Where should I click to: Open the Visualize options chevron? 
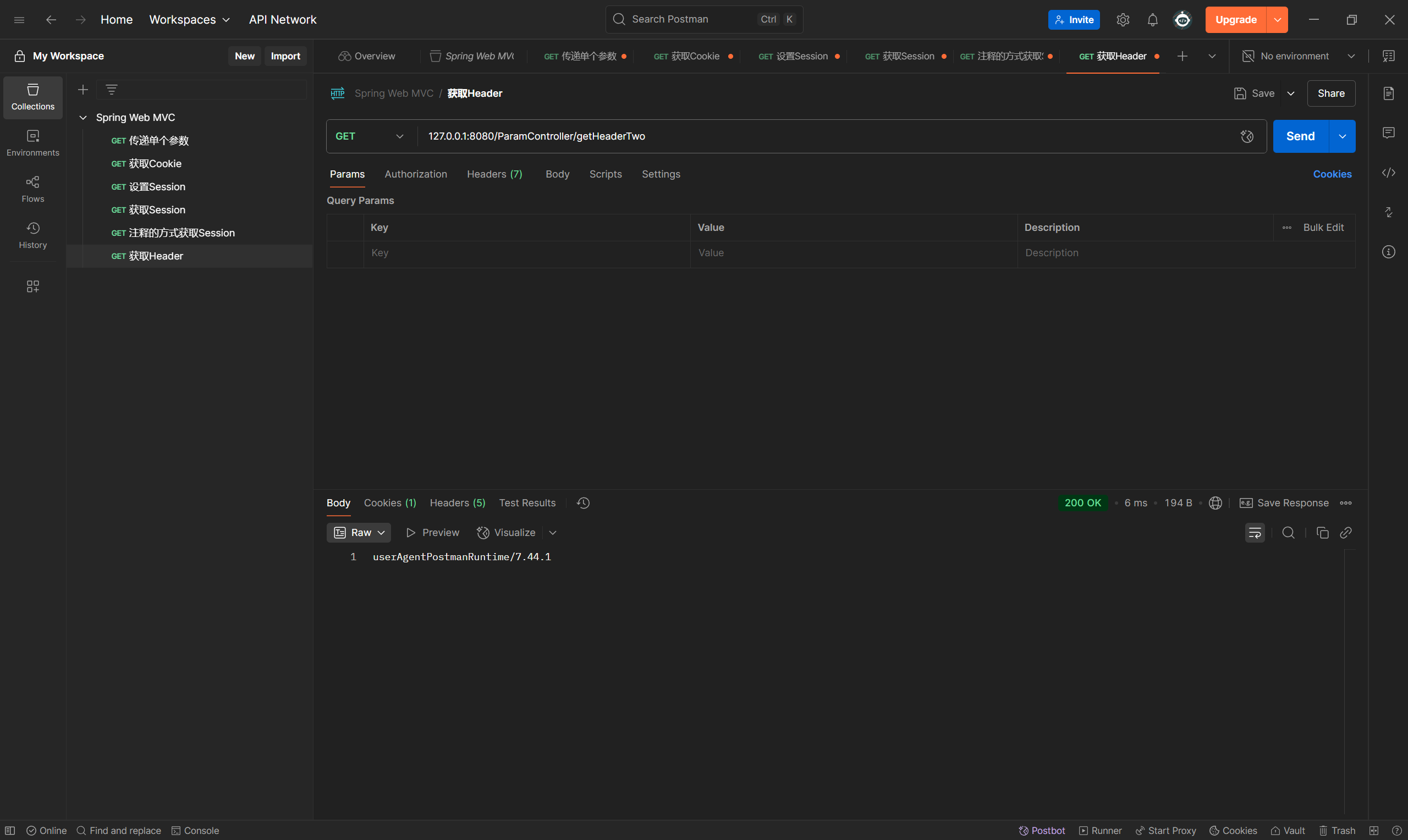[553, 533]
